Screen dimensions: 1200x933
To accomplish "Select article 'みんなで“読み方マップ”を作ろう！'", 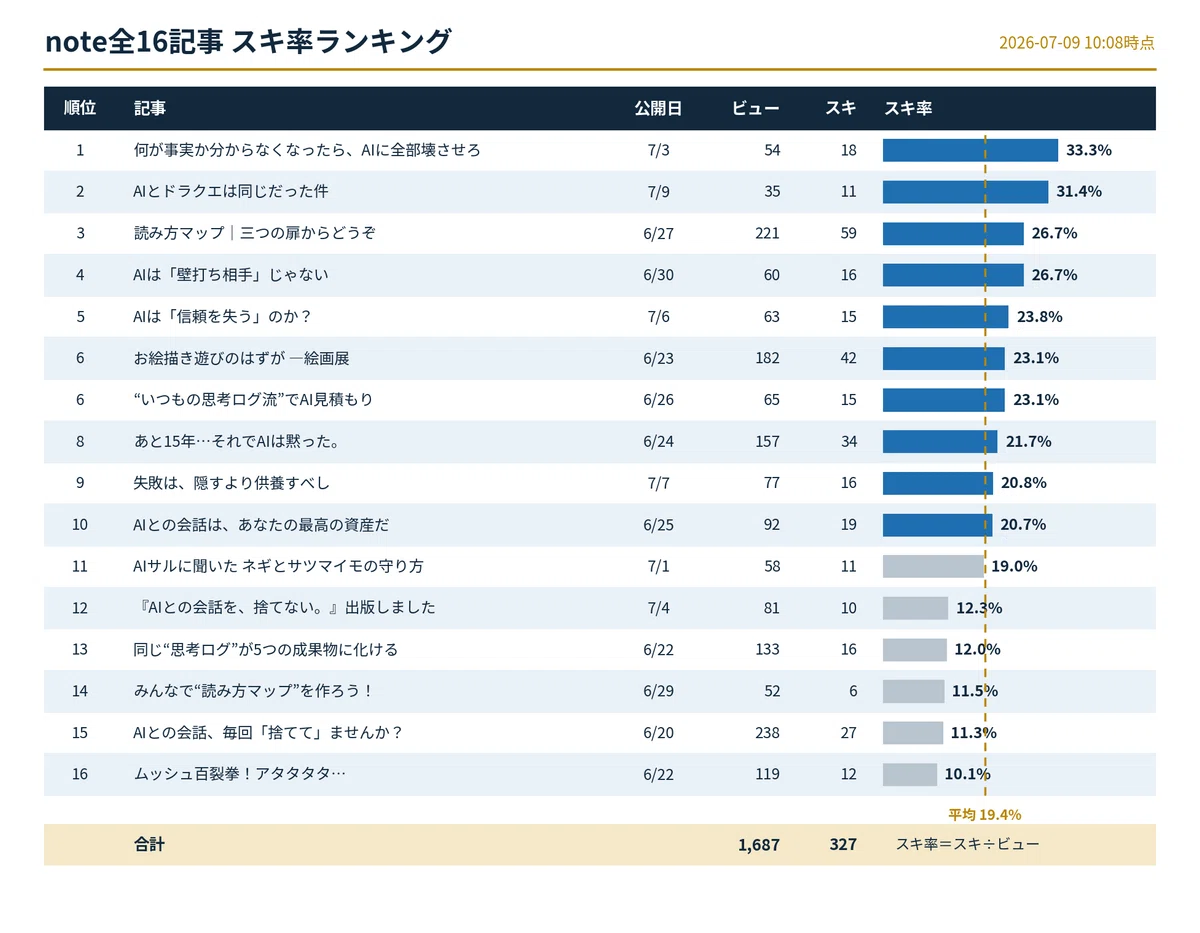I will [x=253, y=691].
